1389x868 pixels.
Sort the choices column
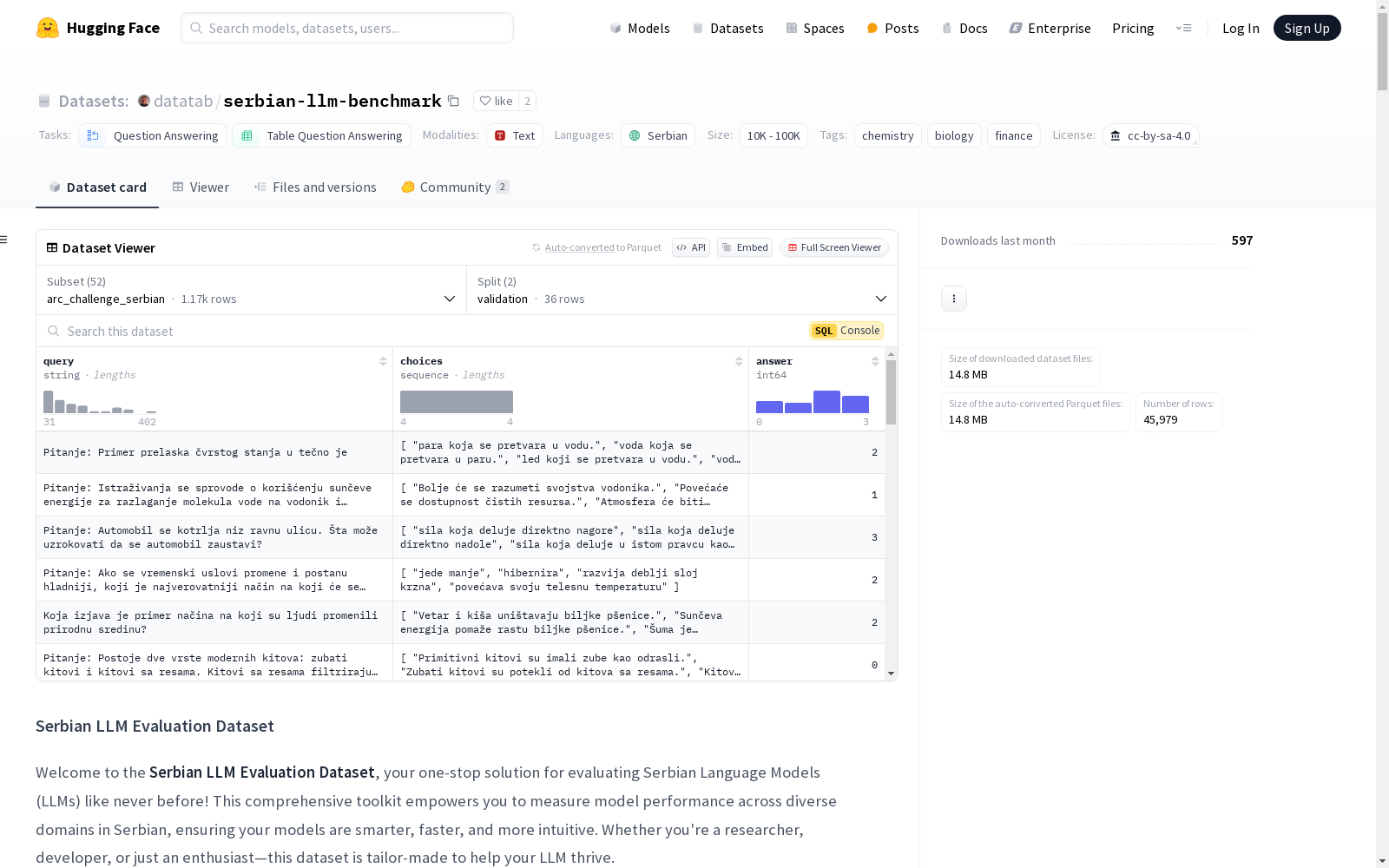(x=739, y=361)
